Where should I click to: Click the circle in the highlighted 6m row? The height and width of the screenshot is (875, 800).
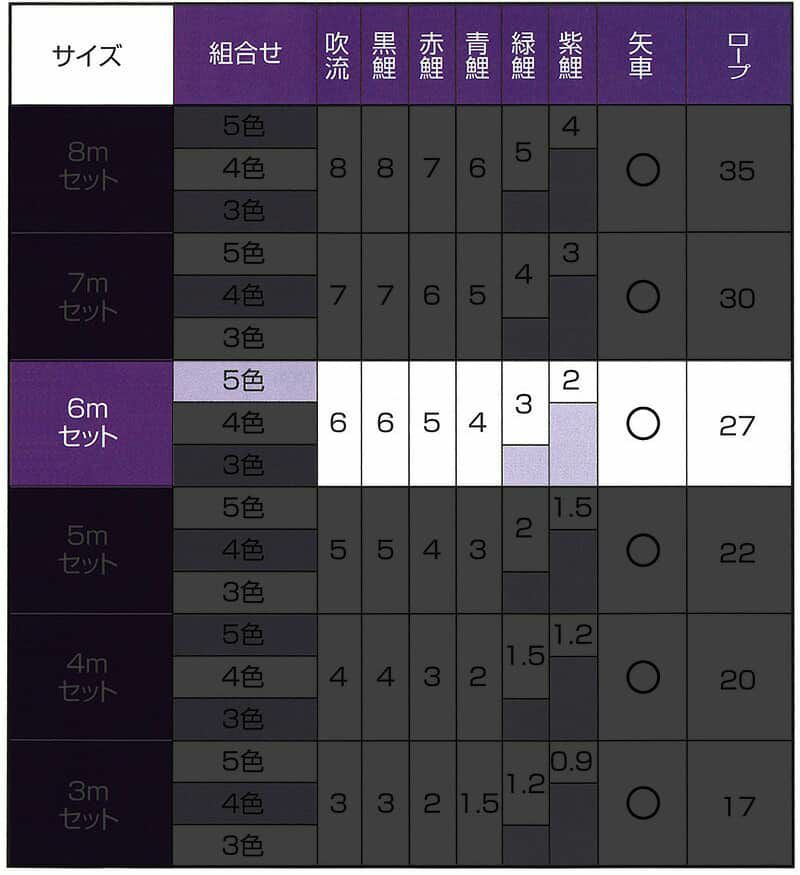(642, 424)
